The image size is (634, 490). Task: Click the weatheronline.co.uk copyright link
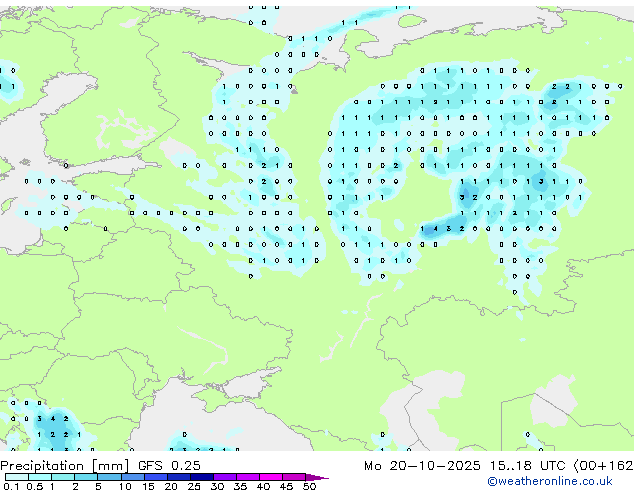[x=550, y=481]
